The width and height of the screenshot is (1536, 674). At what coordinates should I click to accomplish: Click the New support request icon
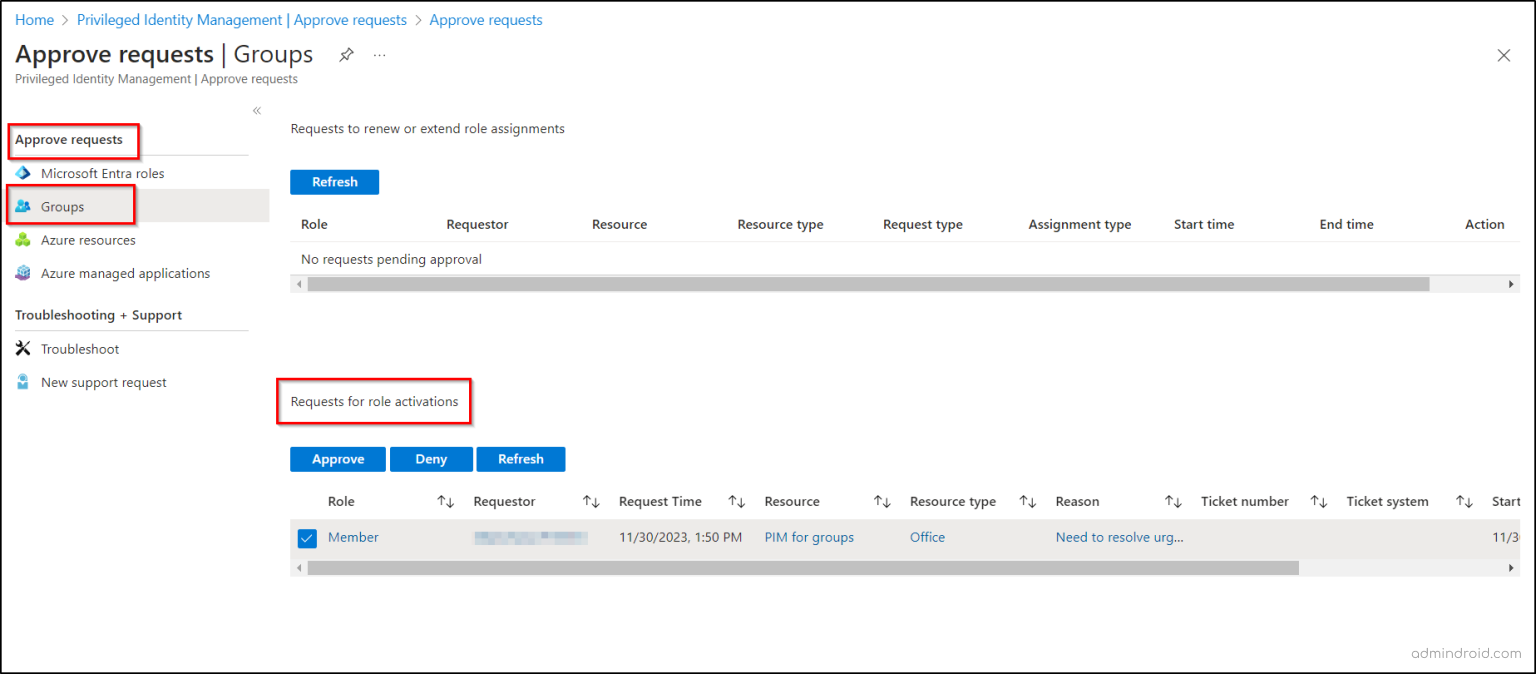(24, 382)
